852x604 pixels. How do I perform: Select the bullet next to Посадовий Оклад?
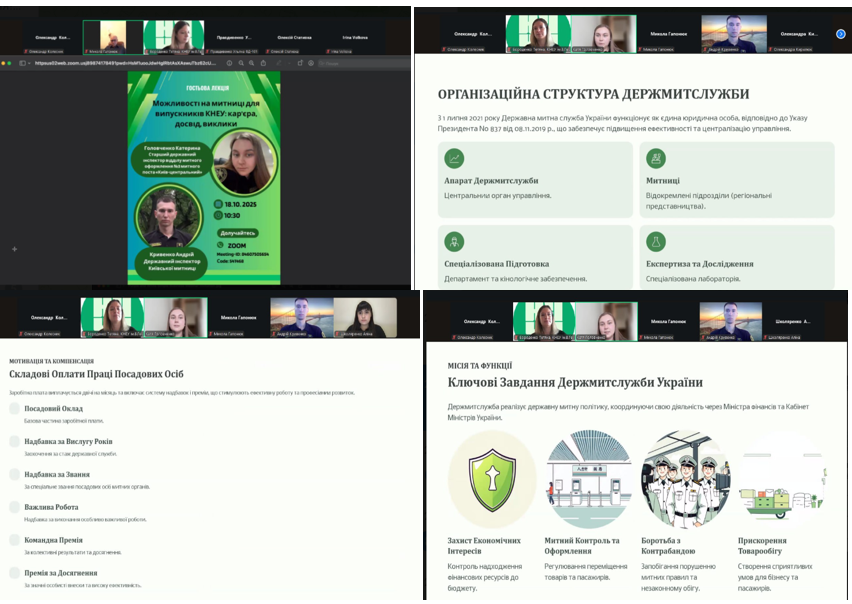[x=15, y=408]
